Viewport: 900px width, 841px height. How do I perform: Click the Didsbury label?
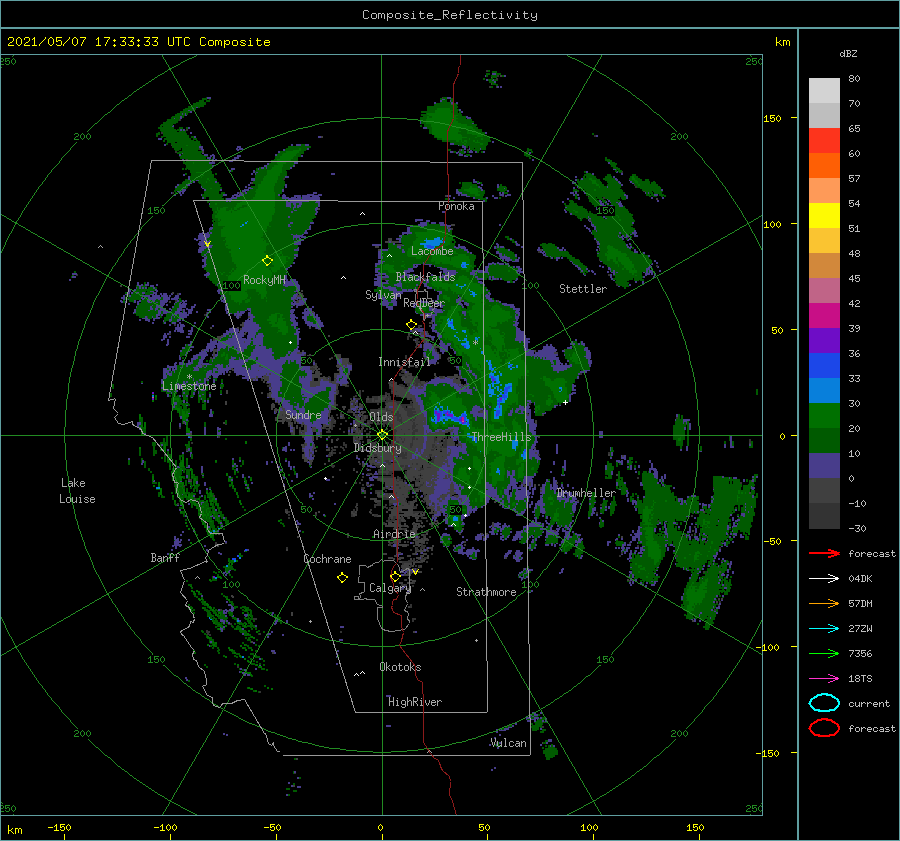click(x=377, y=448)
